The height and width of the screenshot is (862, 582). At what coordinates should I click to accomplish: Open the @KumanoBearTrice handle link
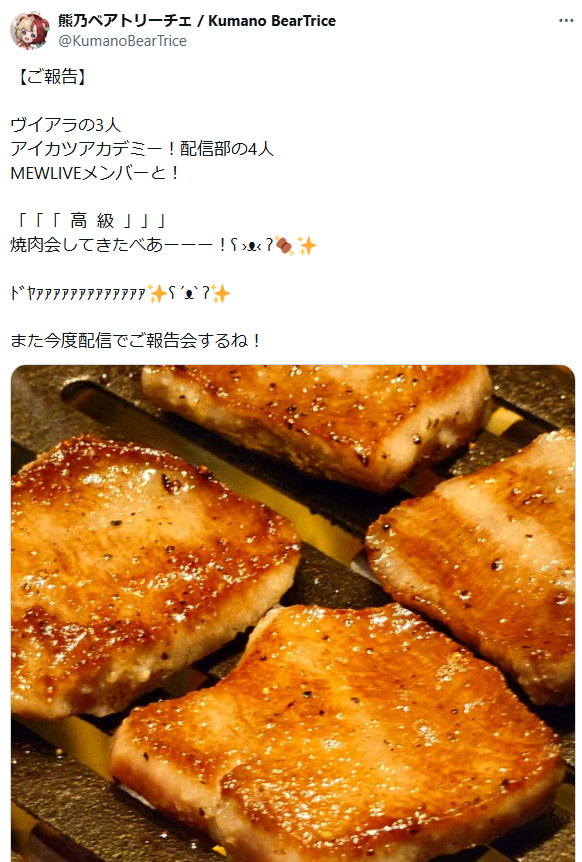tap(123, 41)
